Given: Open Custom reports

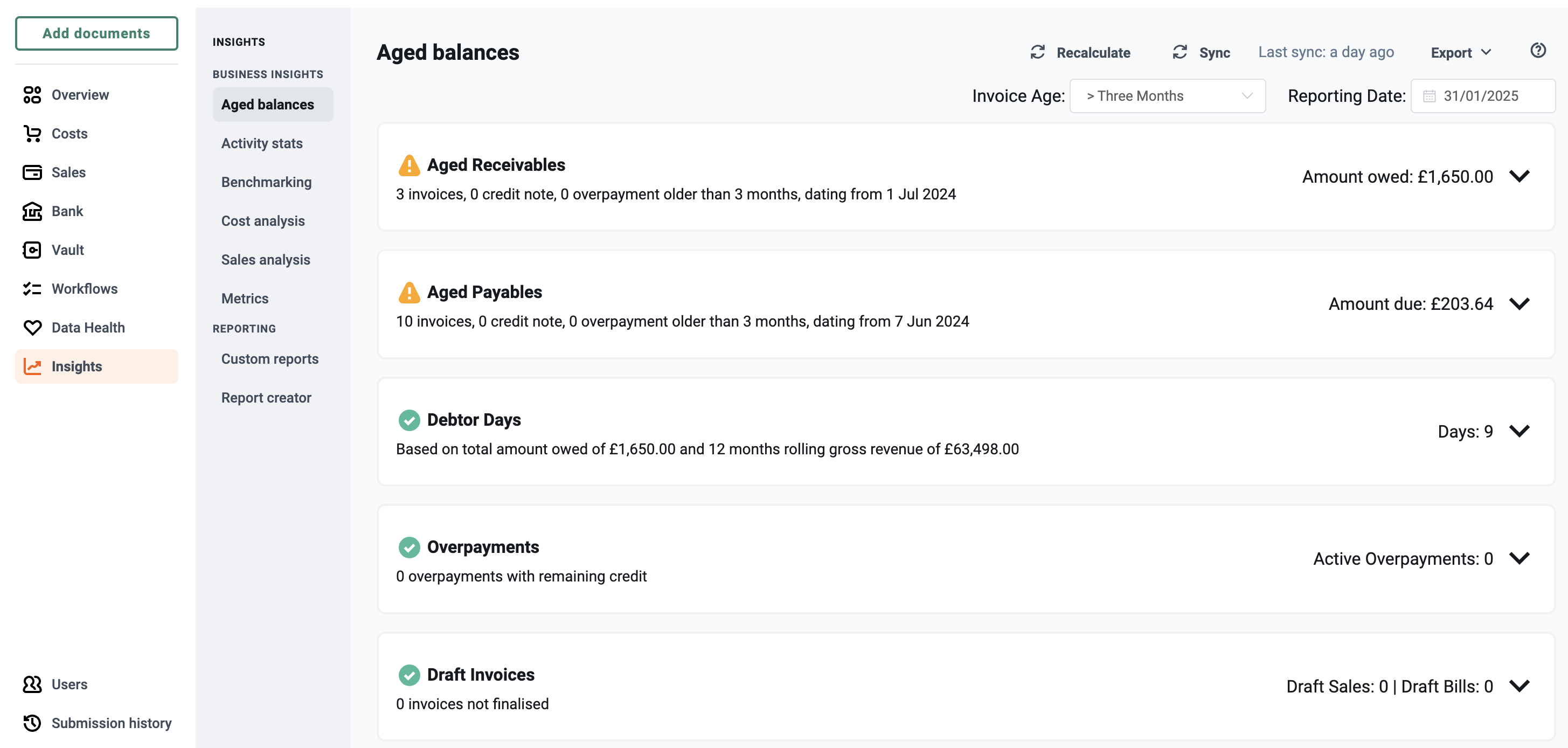Looking at the screenshot, I should tap(273, 359).
